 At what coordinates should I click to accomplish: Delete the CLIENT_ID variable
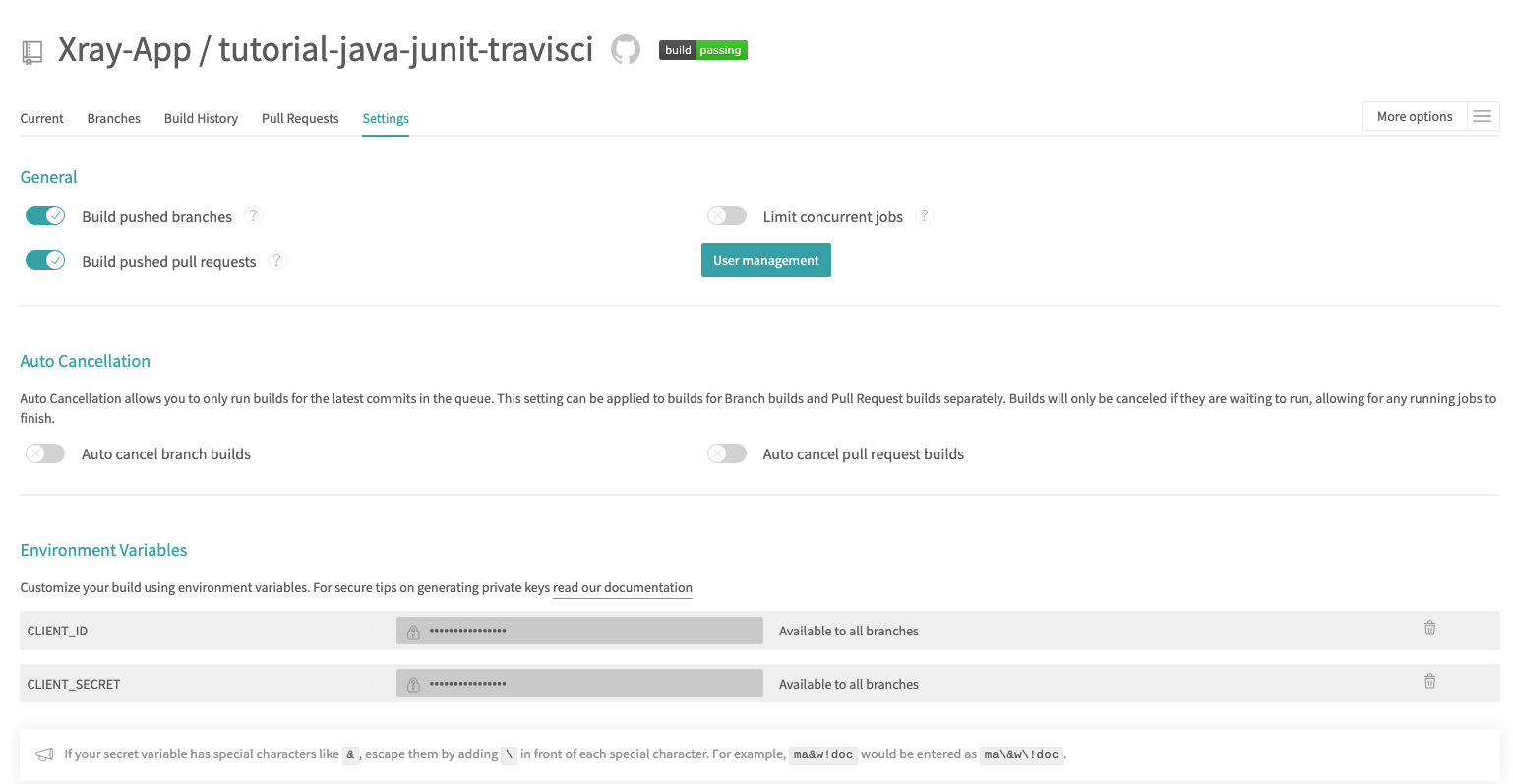pos(1429,628)
